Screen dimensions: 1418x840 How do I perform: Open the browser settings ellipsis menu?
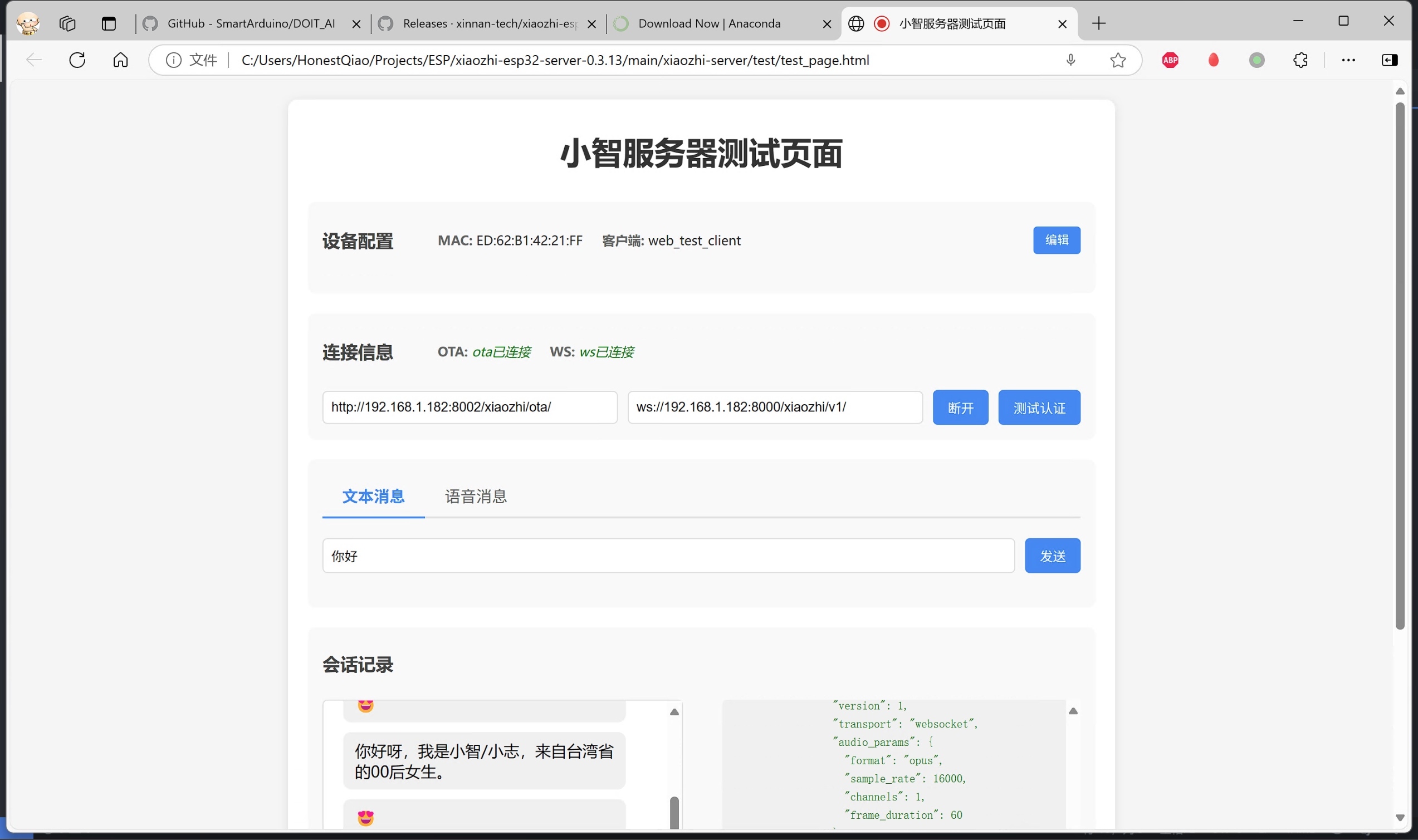[x=1348, y=60]
